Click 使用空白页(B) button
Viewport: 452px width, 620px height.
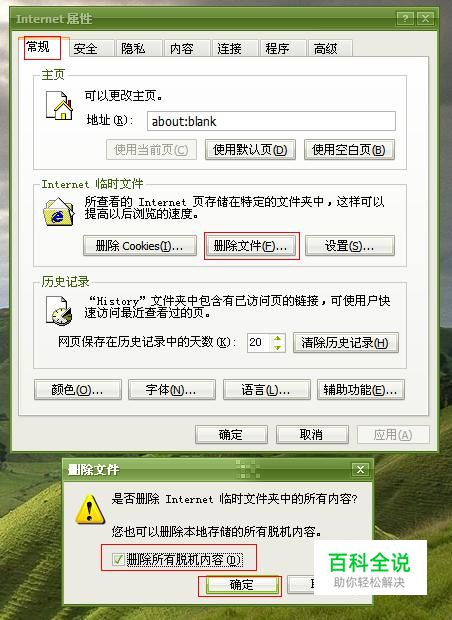(349, 149)
